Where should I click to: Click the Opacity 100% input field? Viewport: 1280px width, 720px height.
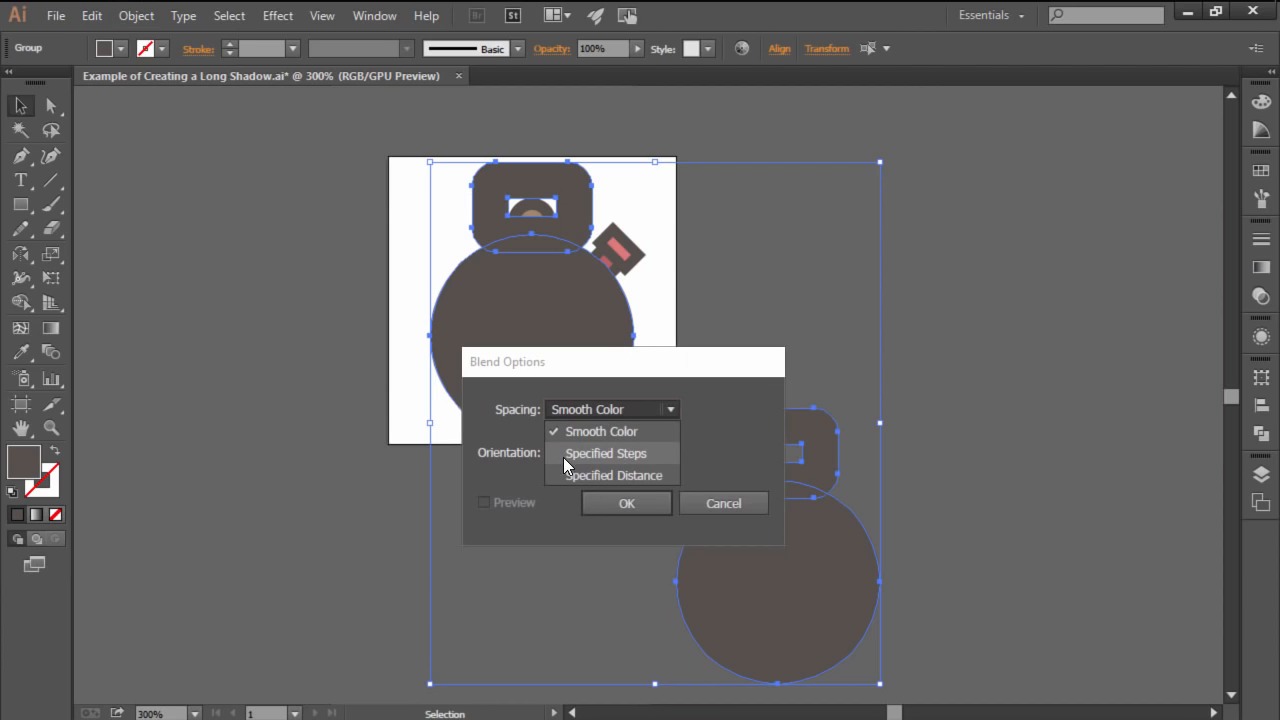[603, 48]
